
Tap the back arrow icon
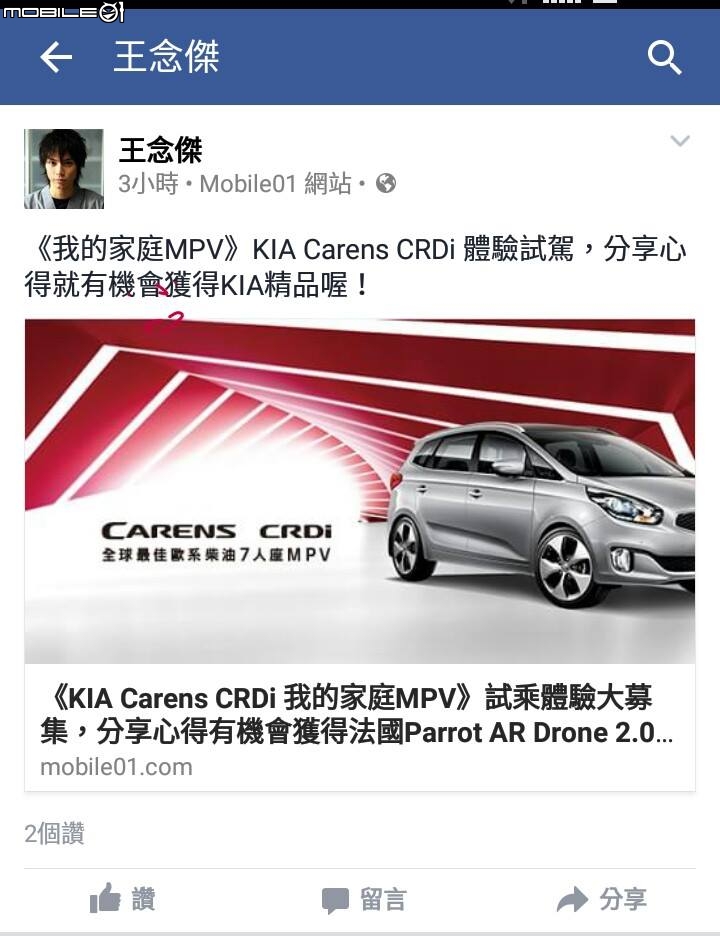tap(56, 57)
